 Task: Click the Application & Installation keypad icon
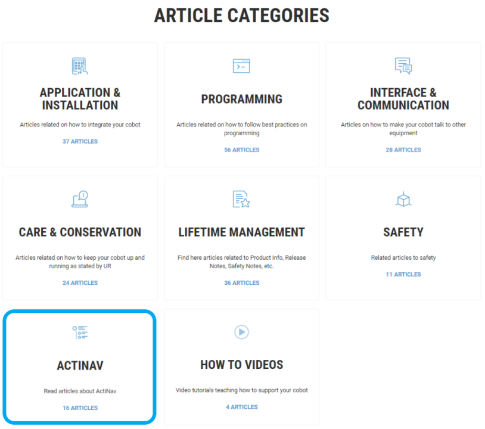point(80,66)
